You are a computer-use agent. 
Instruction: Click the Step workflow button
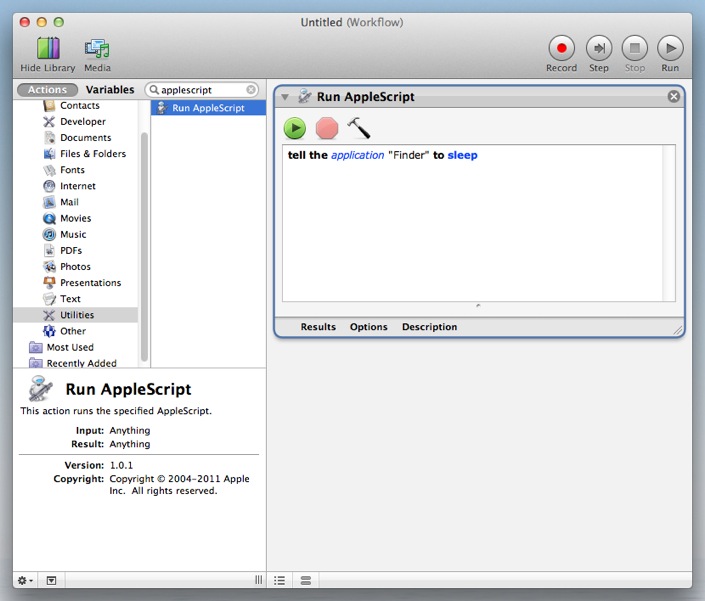(x=598, y=48)
